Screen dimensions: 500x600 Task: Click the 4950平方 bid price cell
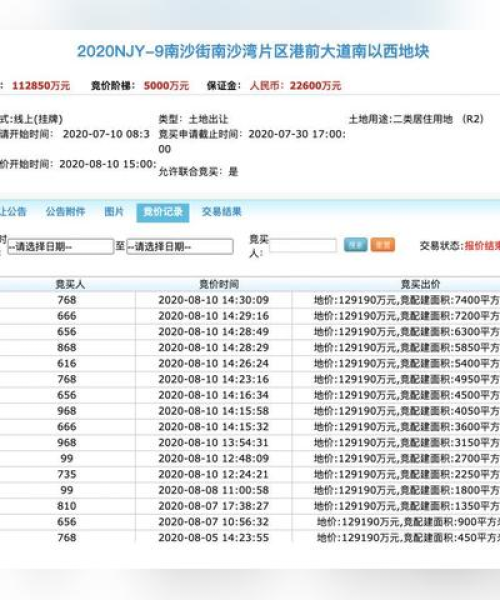407,379
